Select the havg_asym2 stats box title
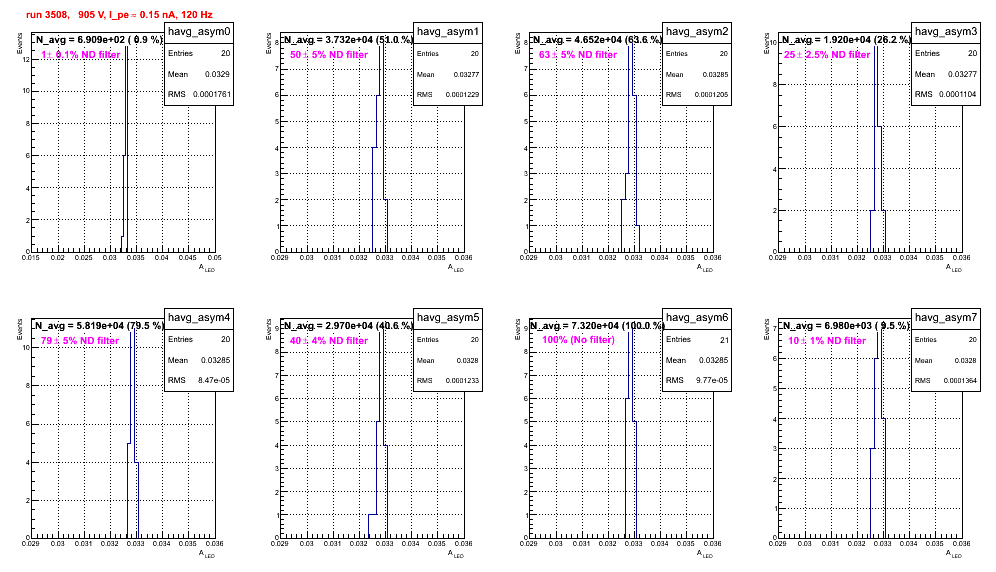This screenshot has height=572, width=996. [x=697, y=31]
